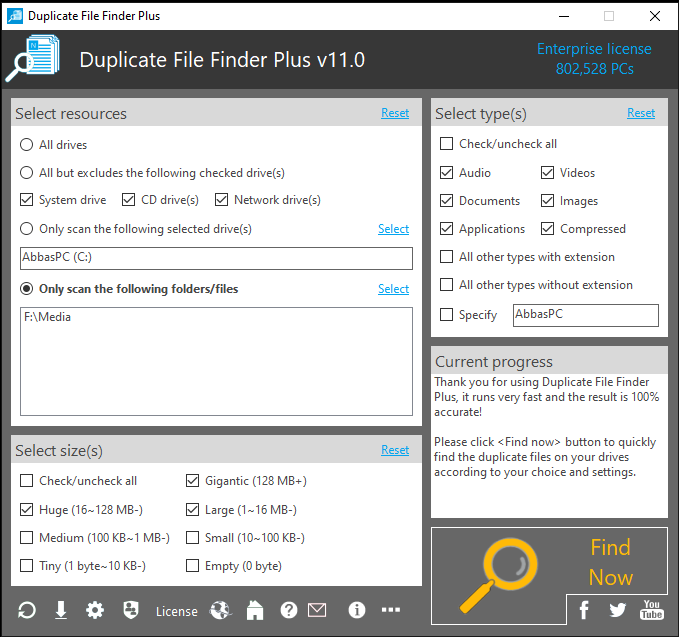Click Select link for selected drives
Image resolution: width=679 pixels, height=637 pixels.
[393, 229]
